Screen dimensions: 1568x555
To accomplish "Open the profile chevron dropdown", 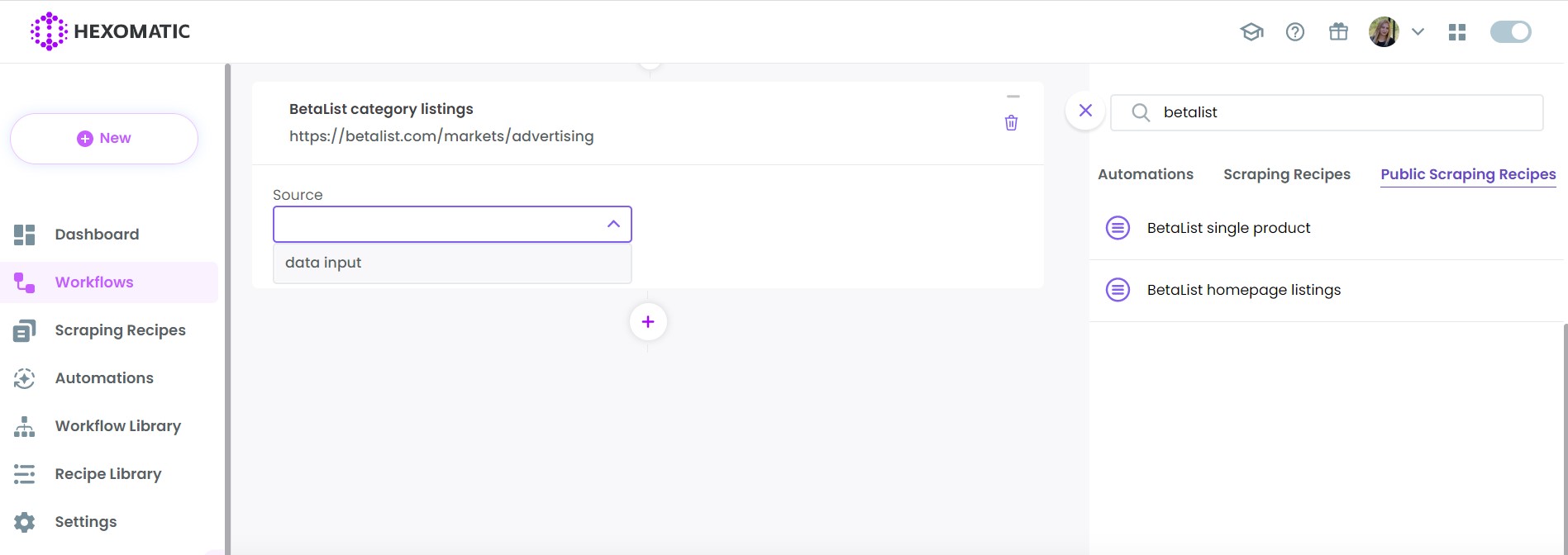I will (1418, 31).
